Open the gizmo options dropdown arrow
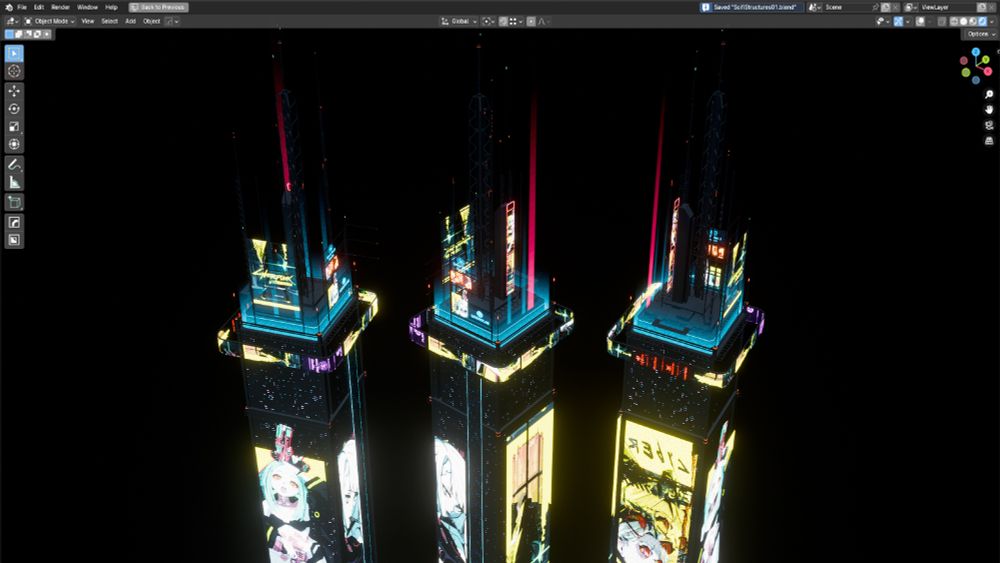 pyautogui.click(x=908, y=21)
